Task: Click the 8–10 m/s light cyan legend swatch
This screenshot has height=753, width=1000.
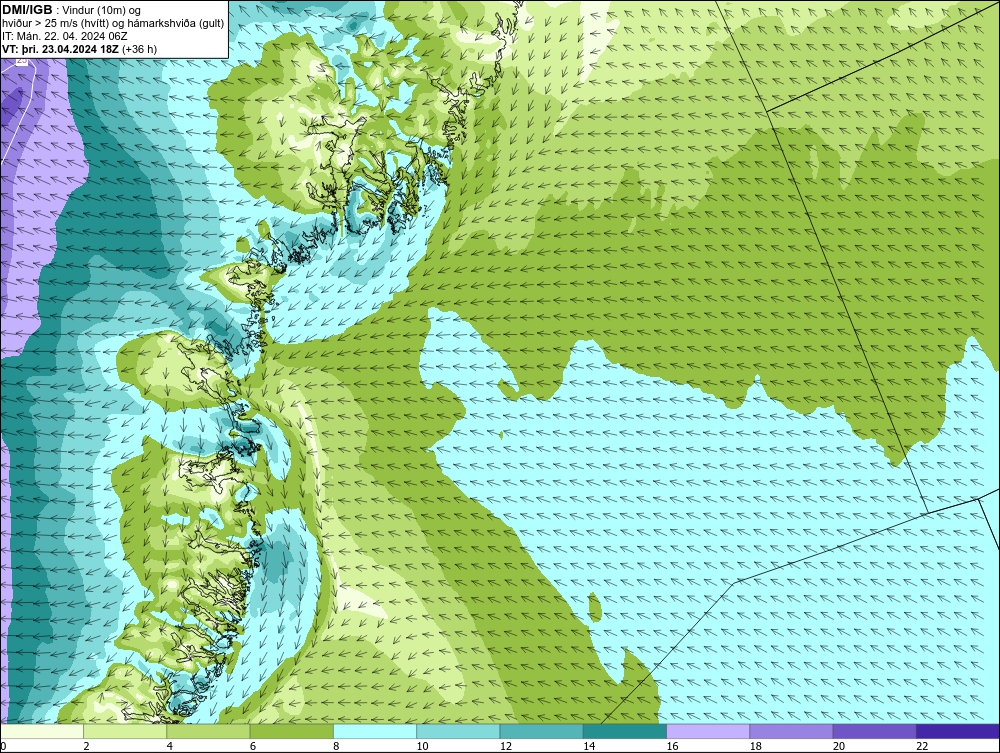Action: [x=375, y=731]
